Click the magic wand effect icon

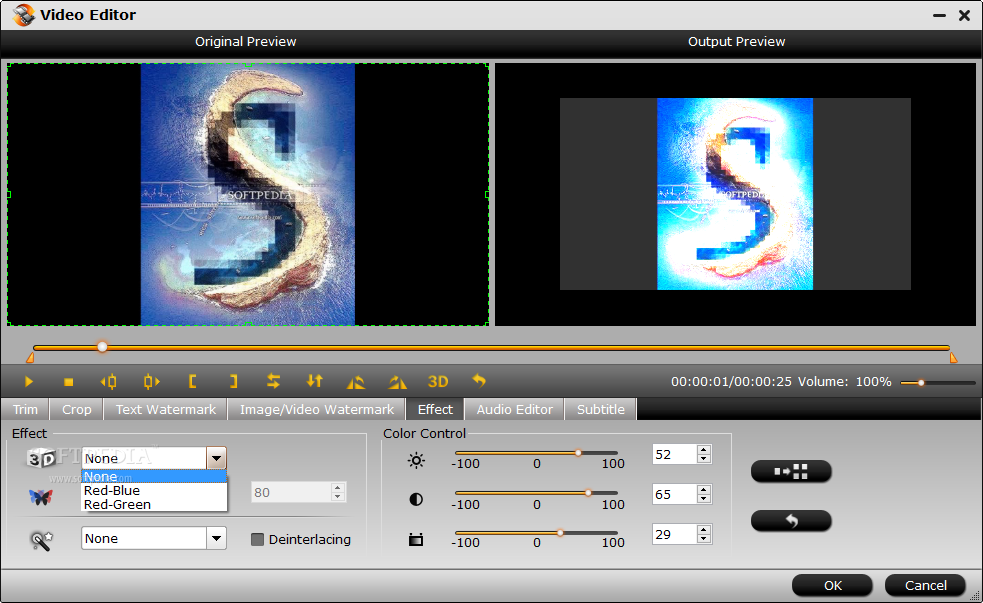pos(41,540)
